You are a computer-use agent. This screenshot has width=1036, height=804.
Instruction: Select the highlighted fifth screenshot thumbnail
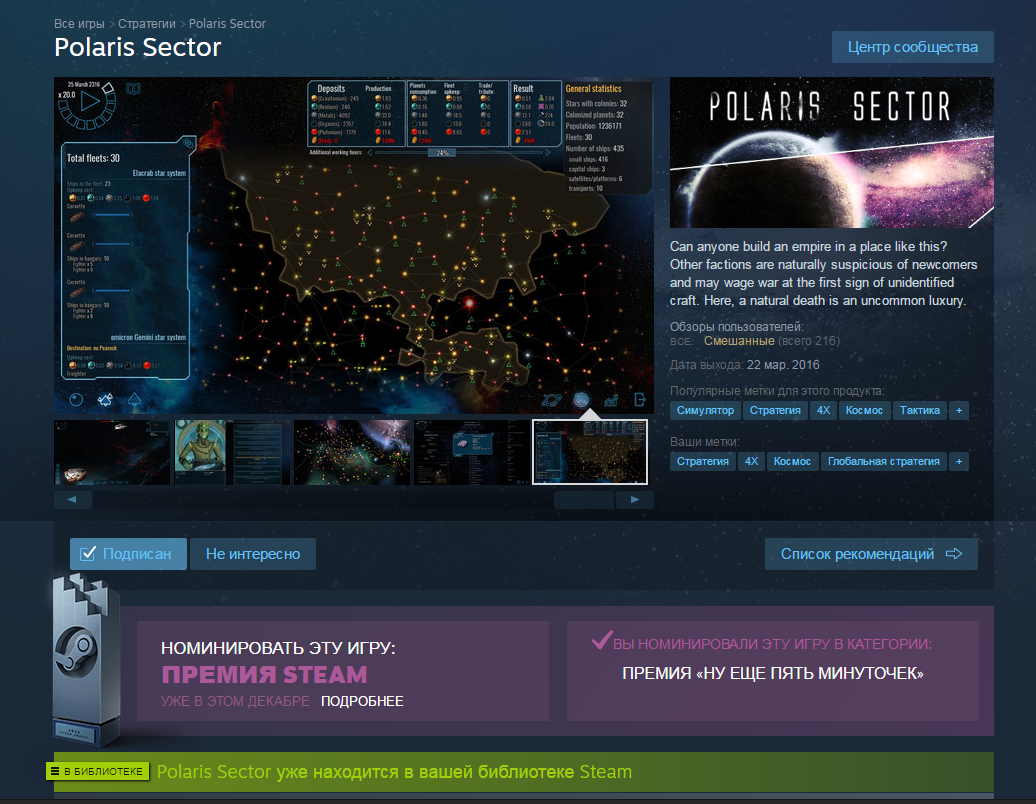590,453
